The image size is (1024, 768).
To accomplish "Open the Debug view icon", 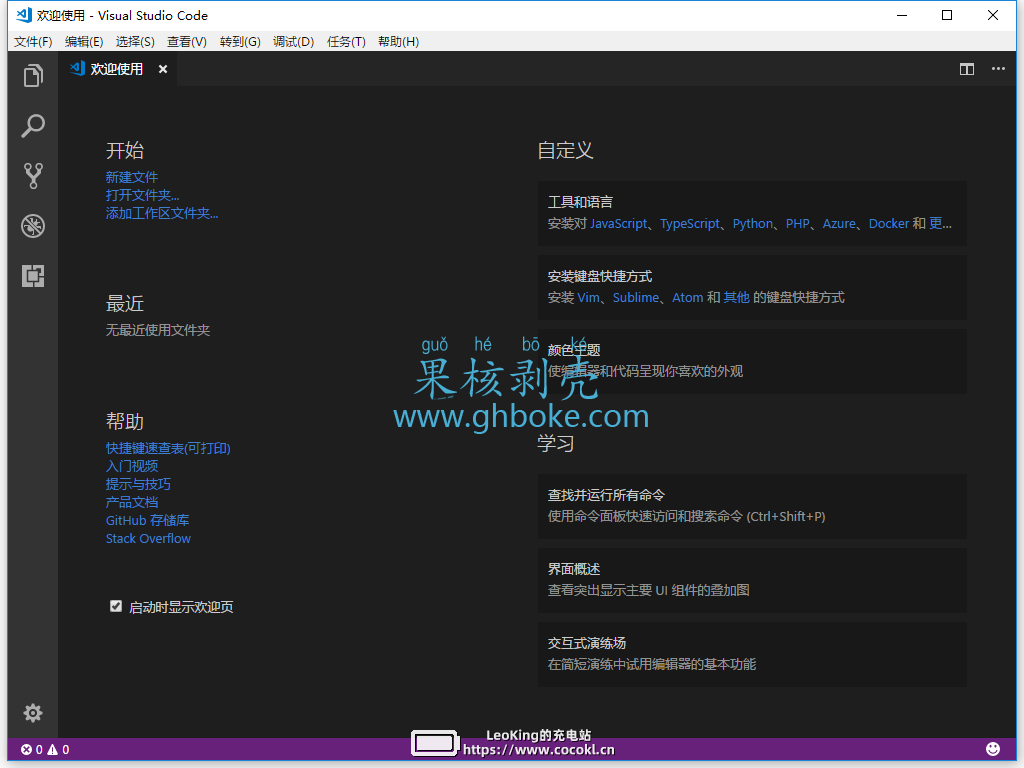I will click(33, 226).
